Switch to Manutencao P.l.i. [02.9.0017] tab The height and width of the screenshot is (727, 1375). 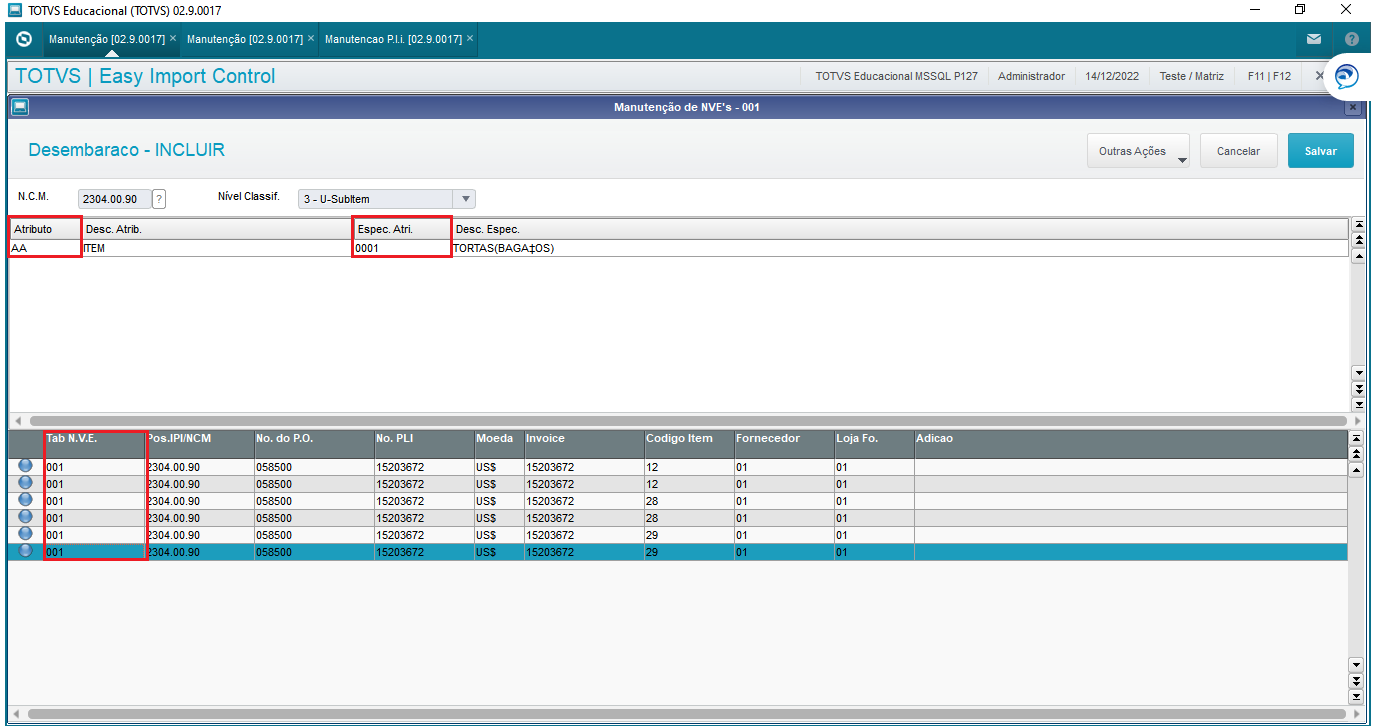[393, 39]
